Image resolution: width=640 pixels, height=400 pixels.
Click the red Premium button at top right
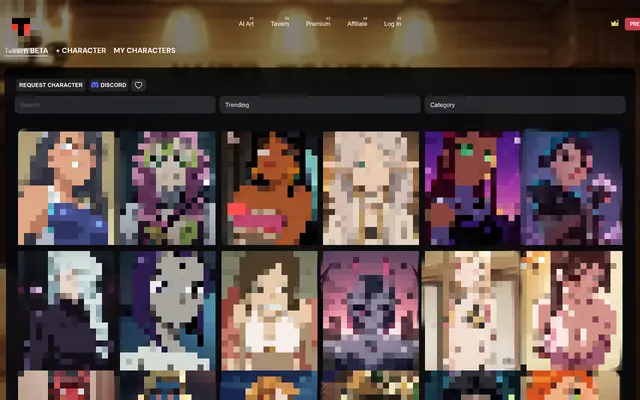632,23
